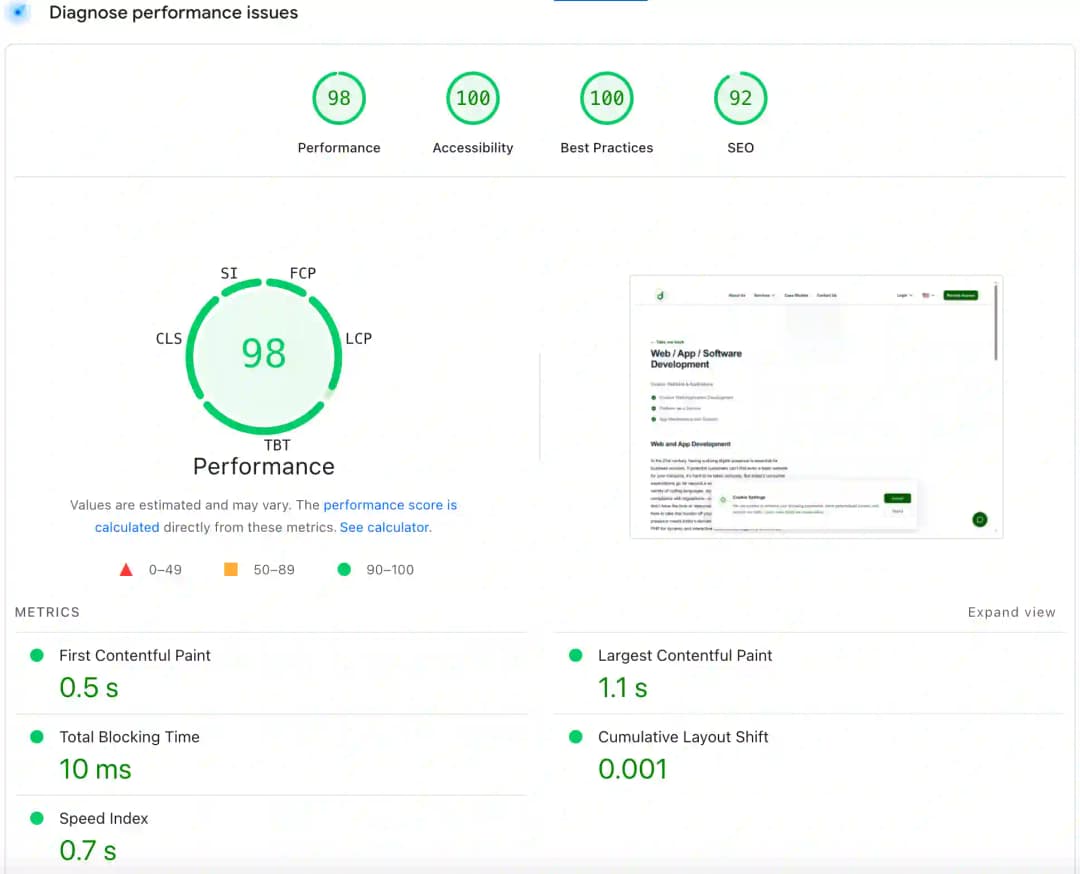The image size is (1080, 874).
Task: Select the Total Blocking Time metric
Action: [x=129, y=737]
